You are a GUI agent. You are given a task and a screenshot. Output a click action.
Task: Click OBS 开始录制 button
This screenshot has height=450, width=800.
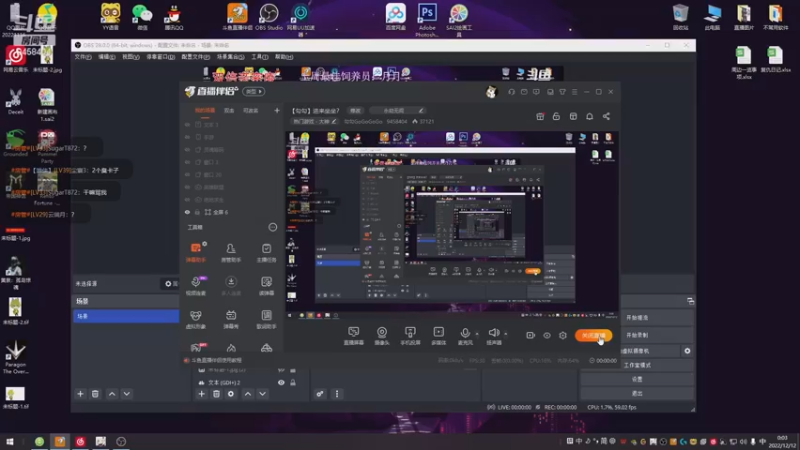coord(657,335)
